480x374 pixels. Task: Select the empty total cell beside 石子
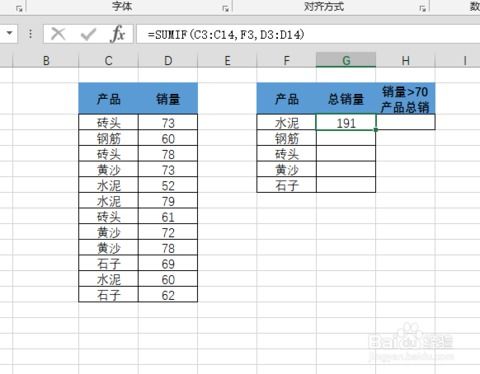(x=346, y=185)
